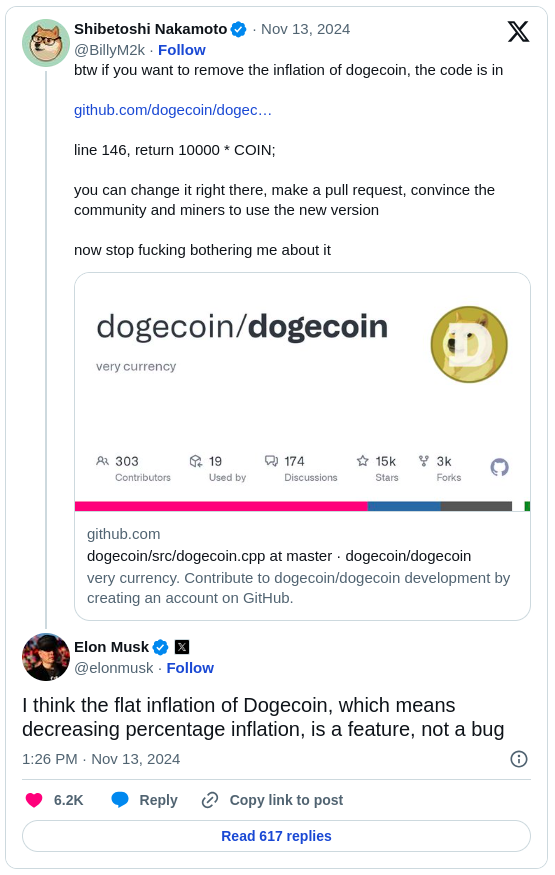The width and height of the screenshot is (555, 875).
Task: Follow the @elonmusk account
Action: click(x=190, y=668)
